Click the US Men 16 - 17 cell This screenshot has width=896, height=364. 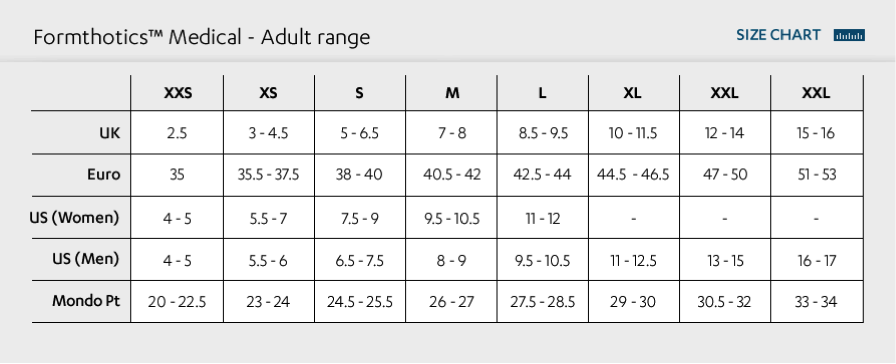[817, 261]
